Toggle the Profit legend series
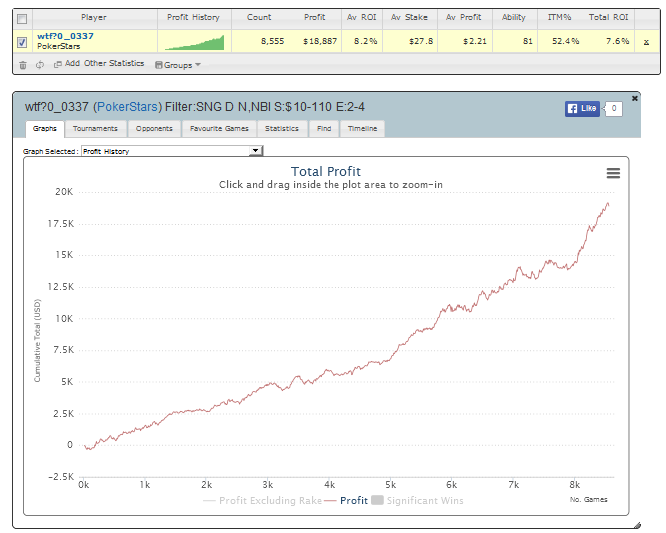 click(x=346, y=501)
